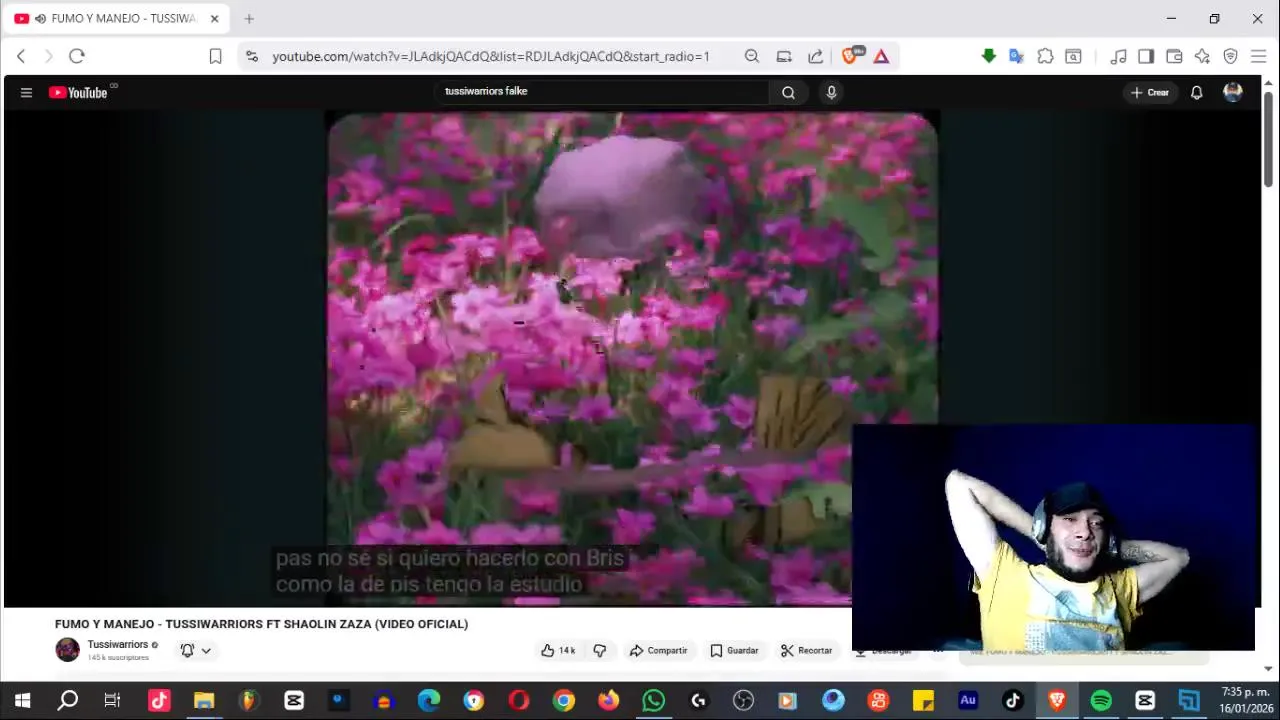Focus the search box containing tussiwarriors falke
This screenshot has height=720, width=1280.
(x=604, y=92)
